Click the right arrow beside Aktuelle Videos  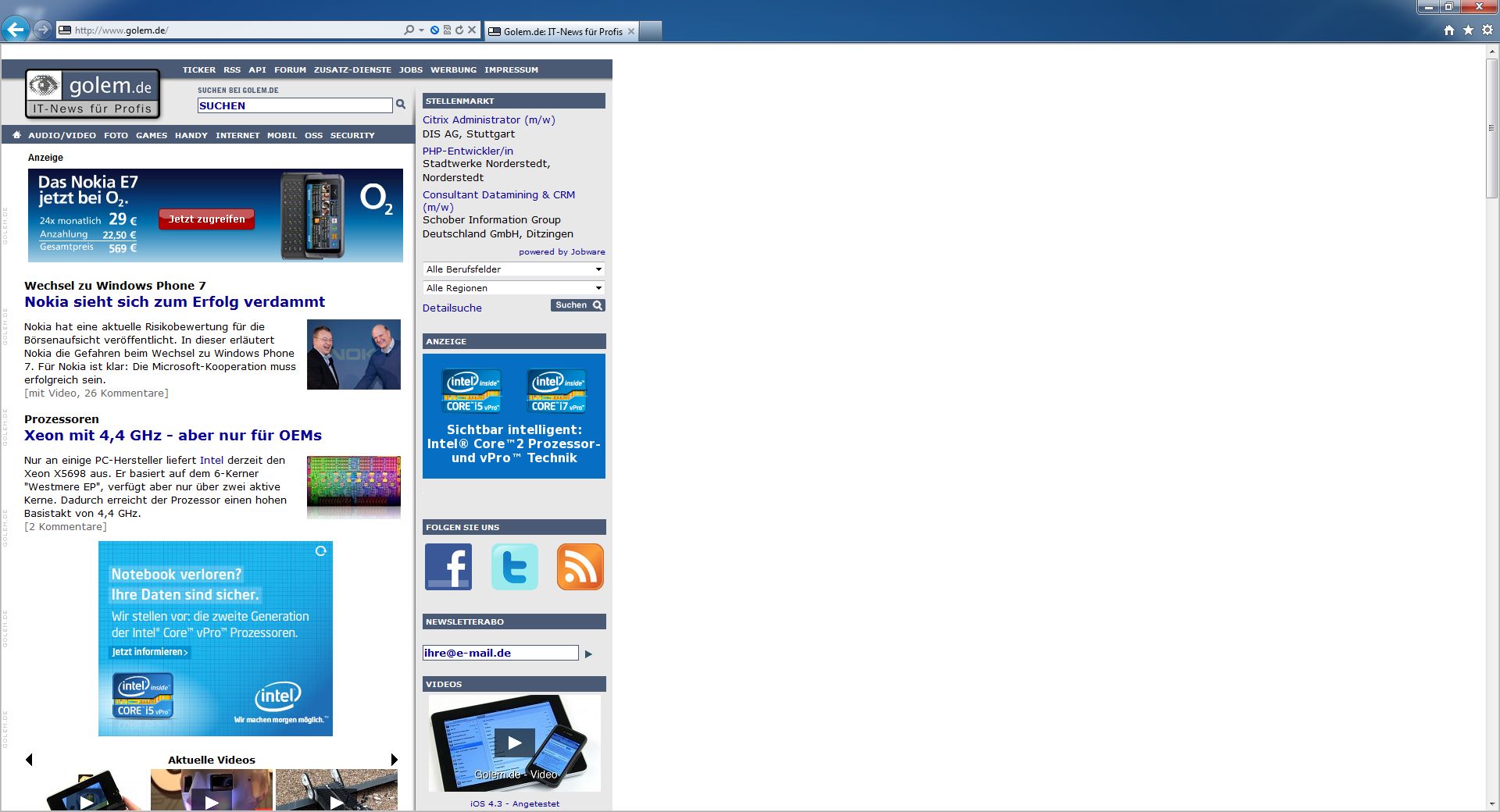393,757
